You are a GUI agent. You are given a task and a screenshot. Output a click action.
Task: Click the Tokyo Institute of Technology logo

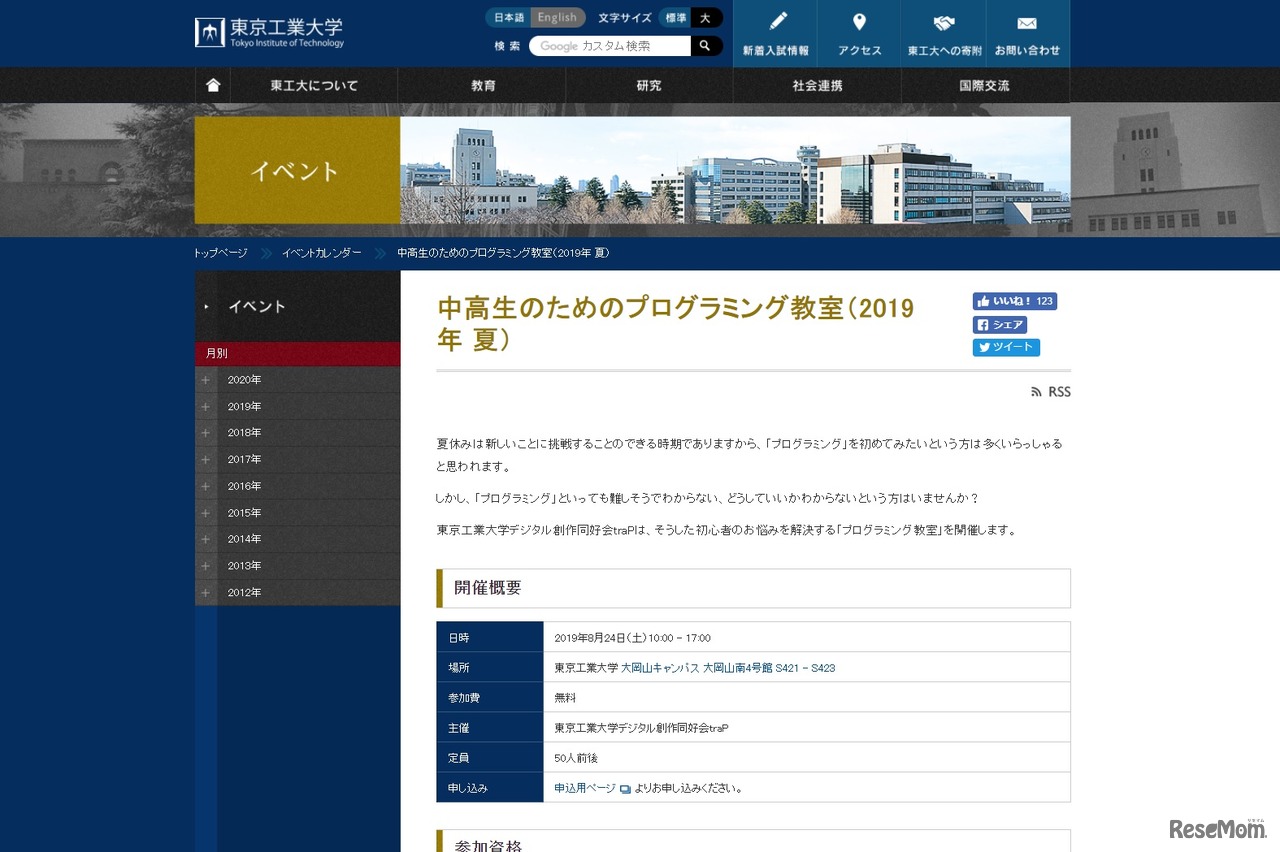point(269,32)
